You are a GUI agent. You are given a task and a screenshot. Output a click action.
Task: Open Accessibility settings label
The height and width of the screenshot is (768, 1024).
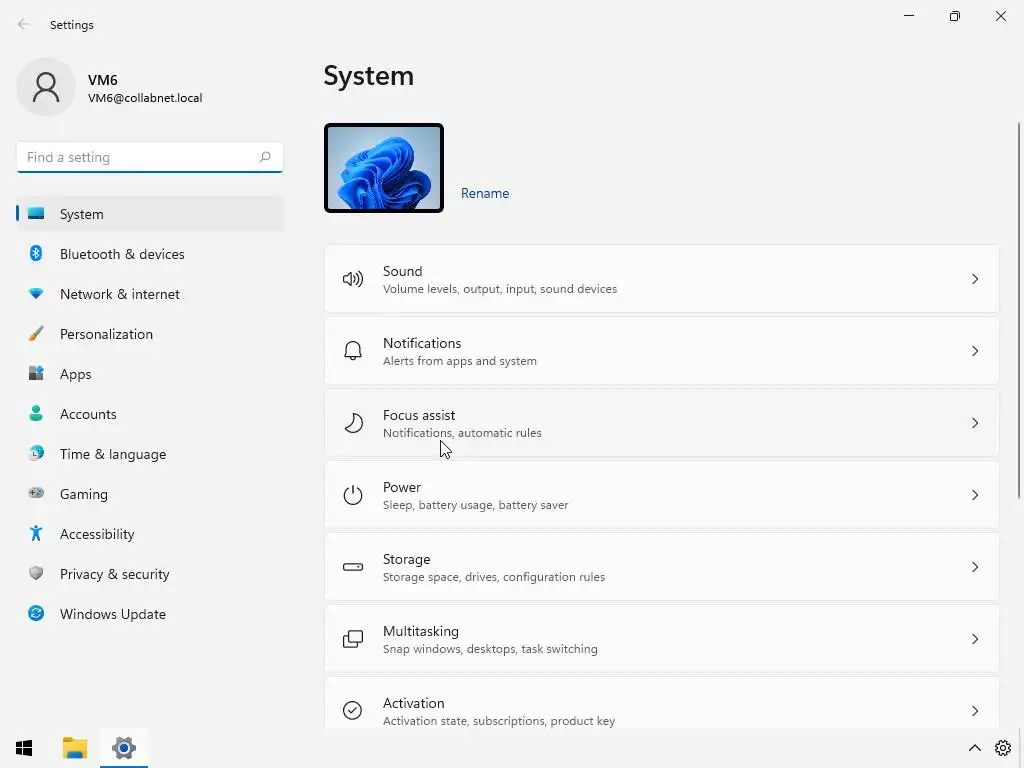tap(97, 534)
